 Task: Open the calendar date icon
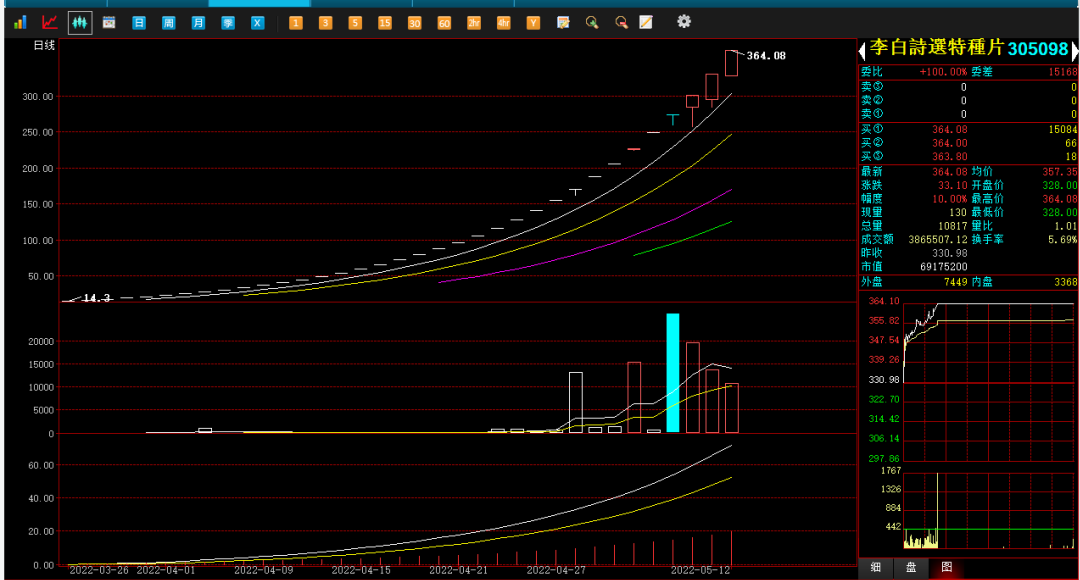pyautogui.click(x=109, y=23)
